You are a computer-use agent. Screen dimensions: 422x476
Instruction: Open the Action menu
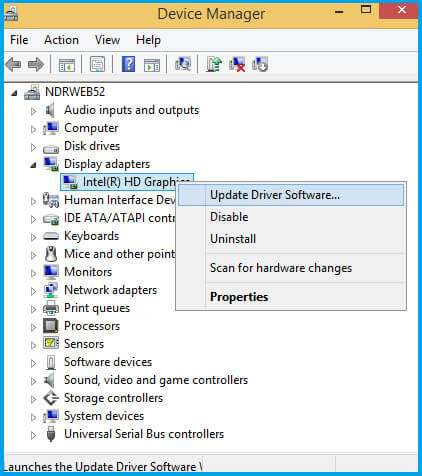pos(61,40)
